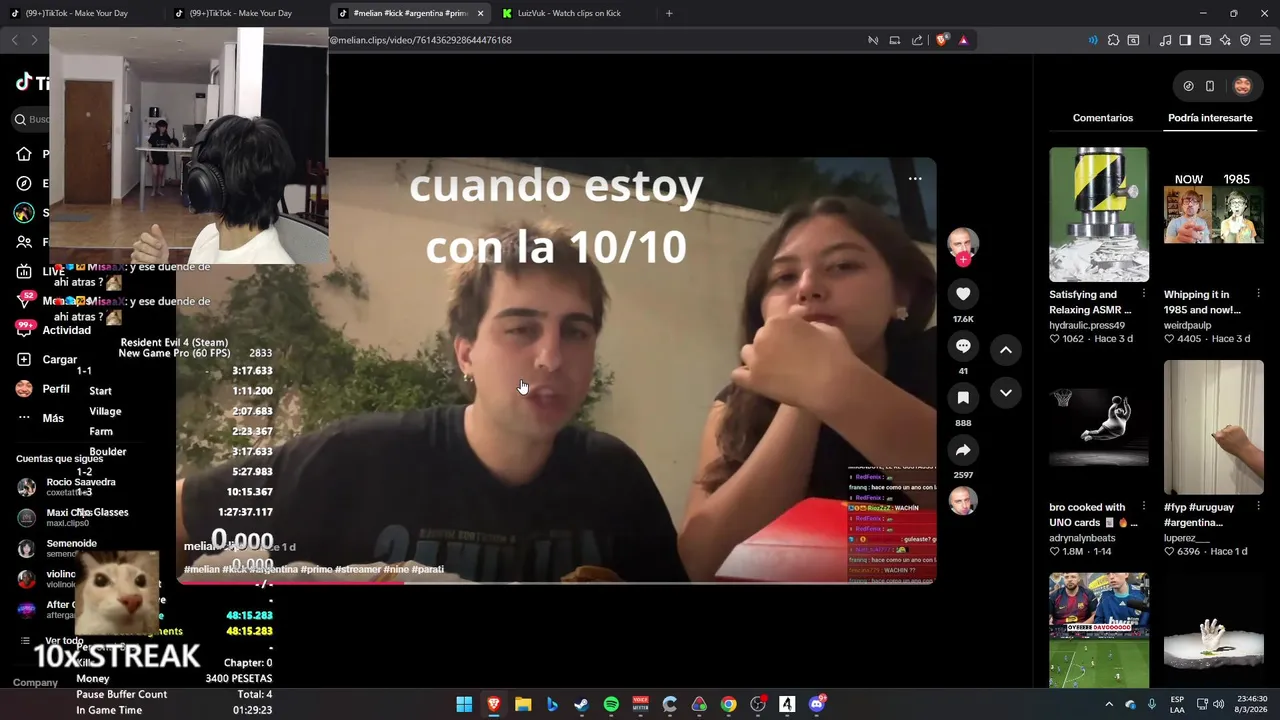Open Semenoide followed account
1280x720 pixels.
point(57,548)
